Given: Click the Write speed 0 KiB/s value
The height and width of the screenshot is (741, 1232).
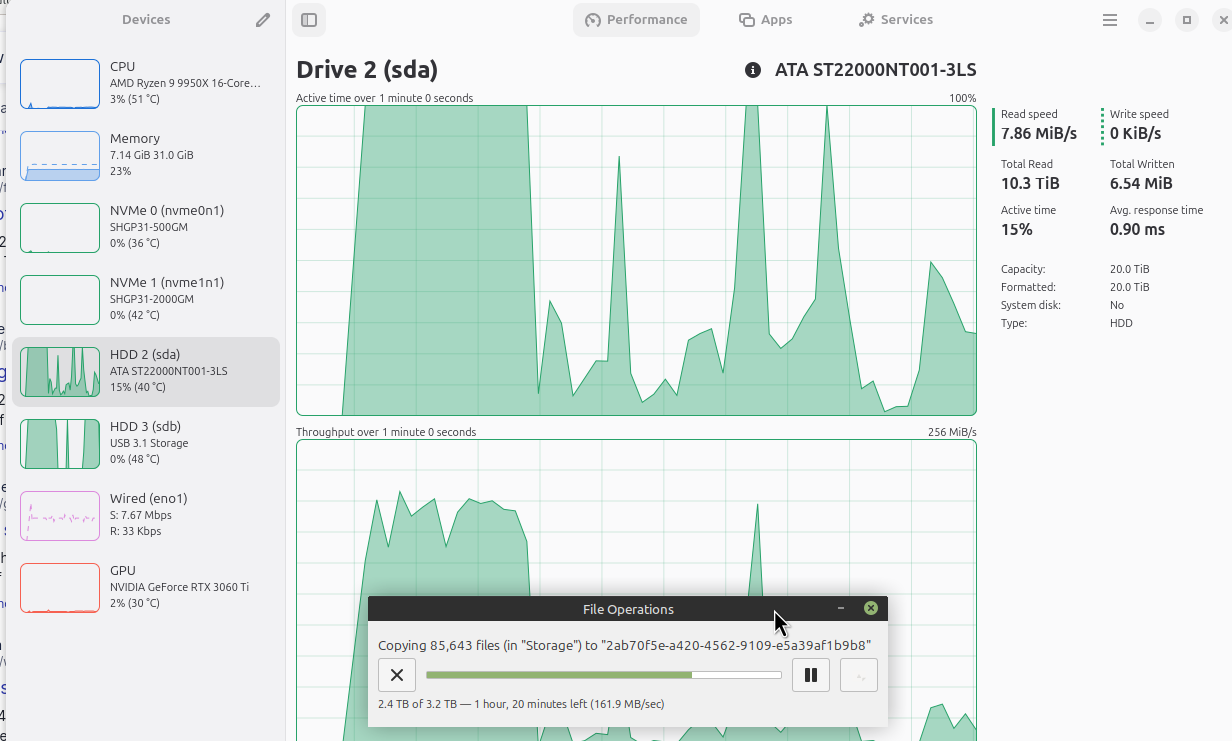Looking at the screenshot, I should click(x=1136, y=133).
